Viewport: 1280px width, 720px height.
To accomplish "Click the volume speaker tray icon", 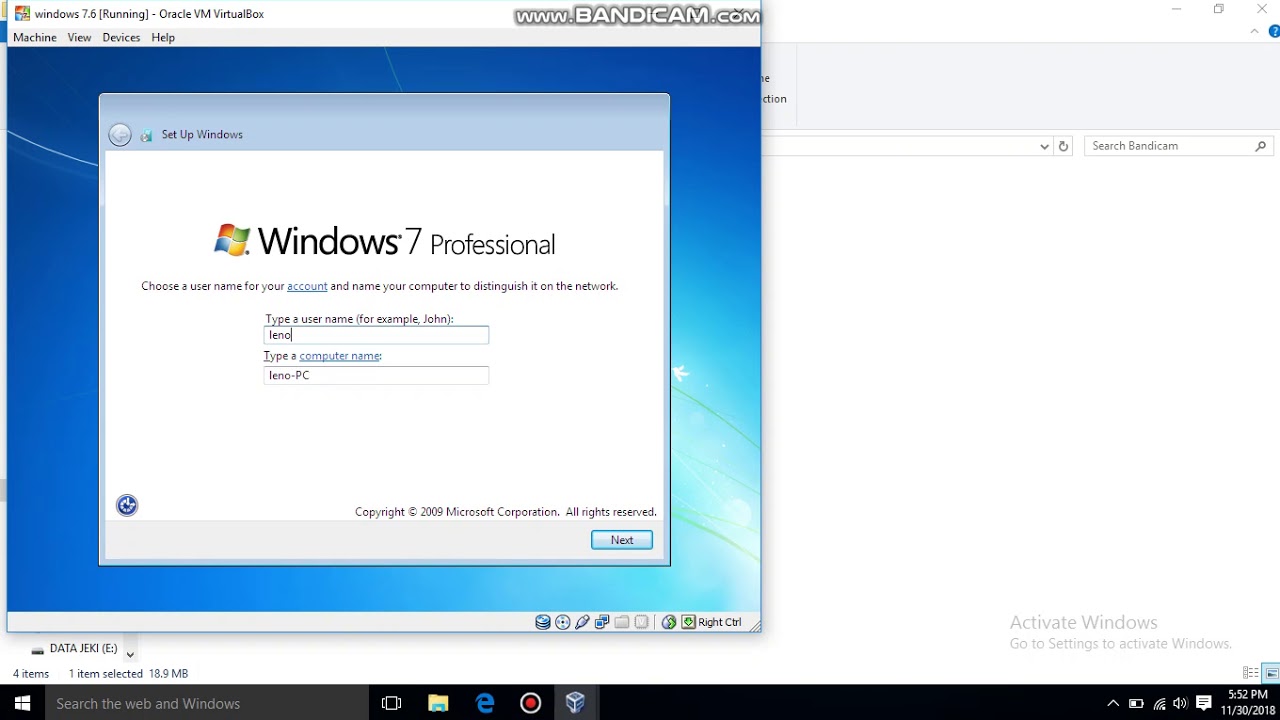I will click(x=1180, y=703).
